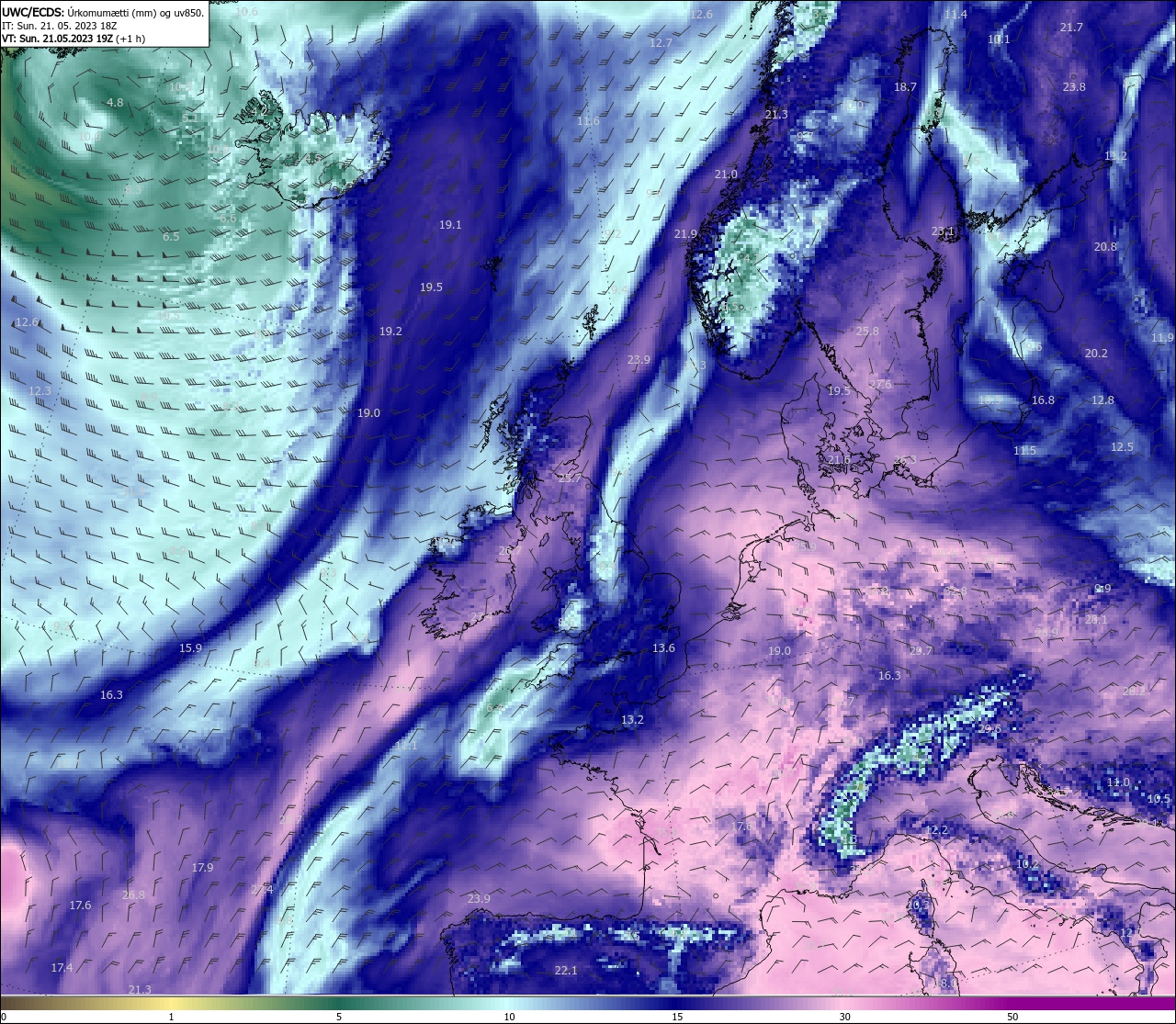1176x1024 pixels.
Task: Click the color scale at the 1 mark
Action: [x=171, y=1006]
